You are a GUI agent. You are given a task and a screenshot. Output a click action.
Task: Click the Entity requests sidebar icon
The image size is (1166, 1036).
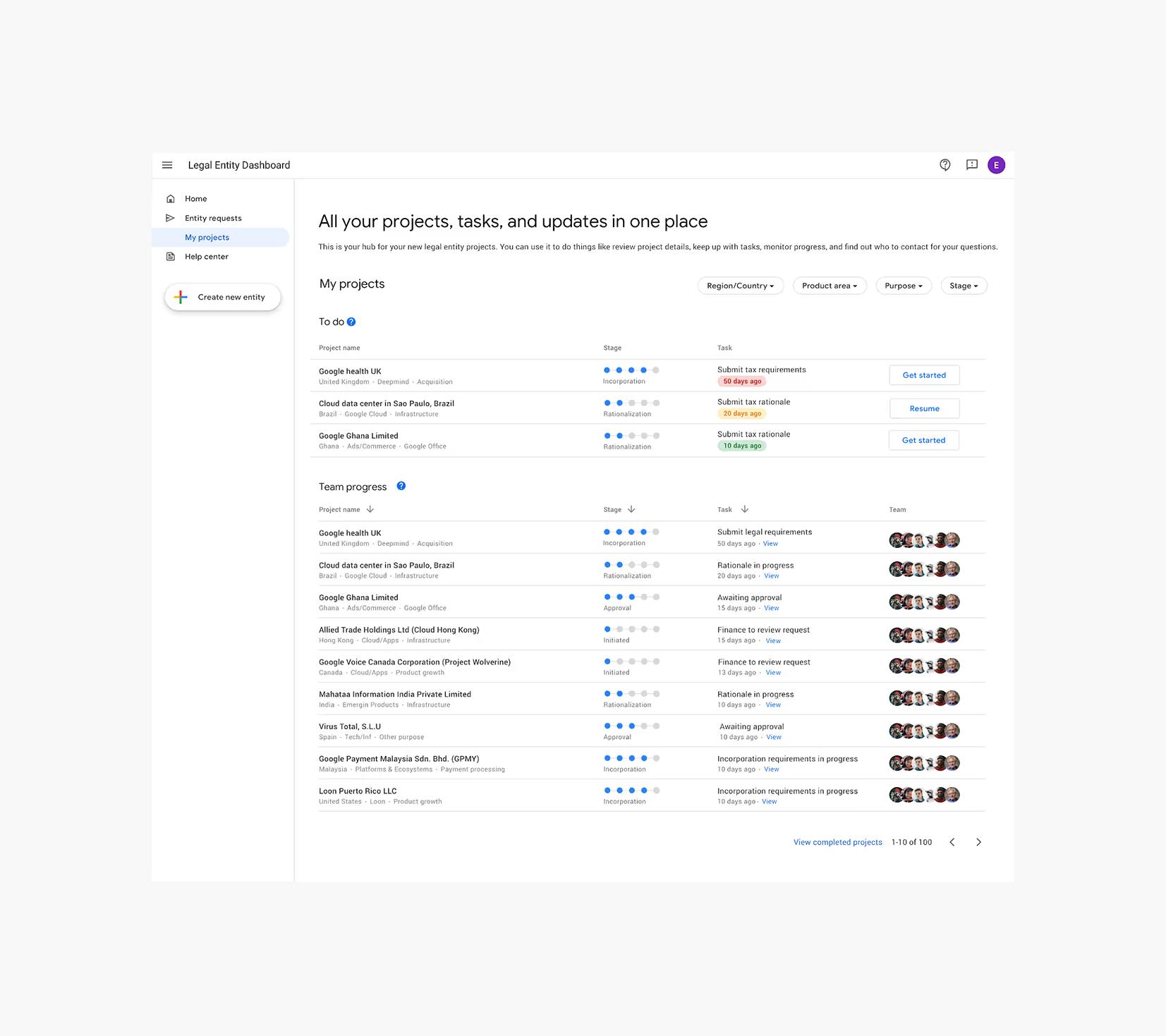170,218
